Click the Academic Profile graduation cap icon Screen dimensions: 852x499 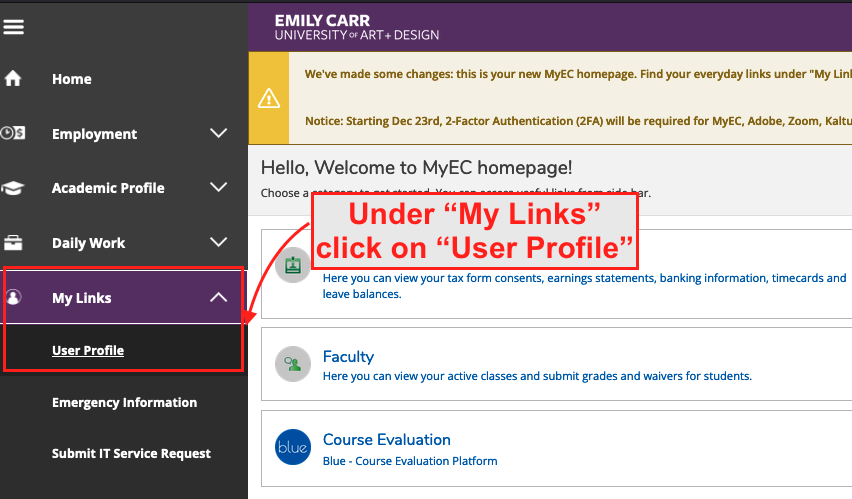click(14, 188)
